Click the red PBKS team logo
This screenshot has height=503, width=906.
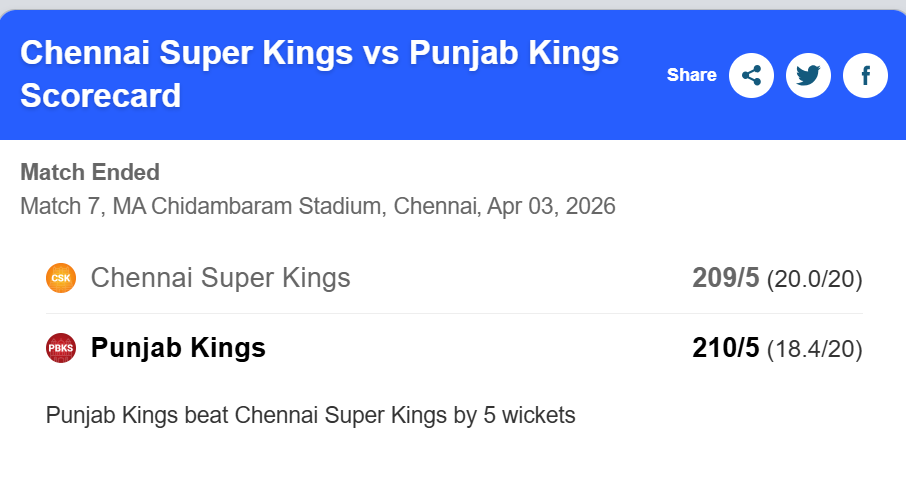61,348
